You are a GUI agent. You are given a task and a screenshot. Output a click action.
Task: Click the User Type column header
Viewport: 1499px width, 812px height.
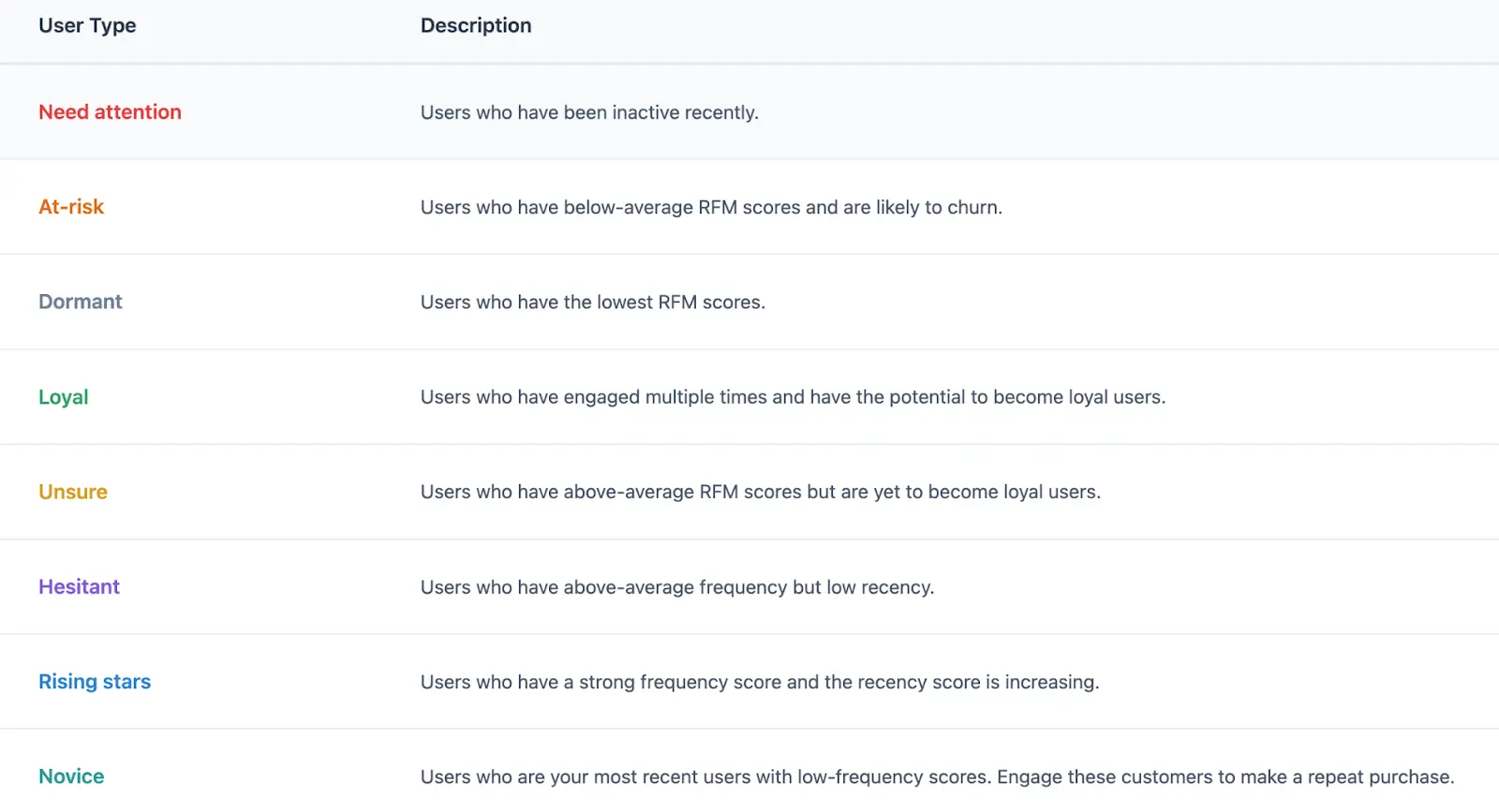pos(87,26)
